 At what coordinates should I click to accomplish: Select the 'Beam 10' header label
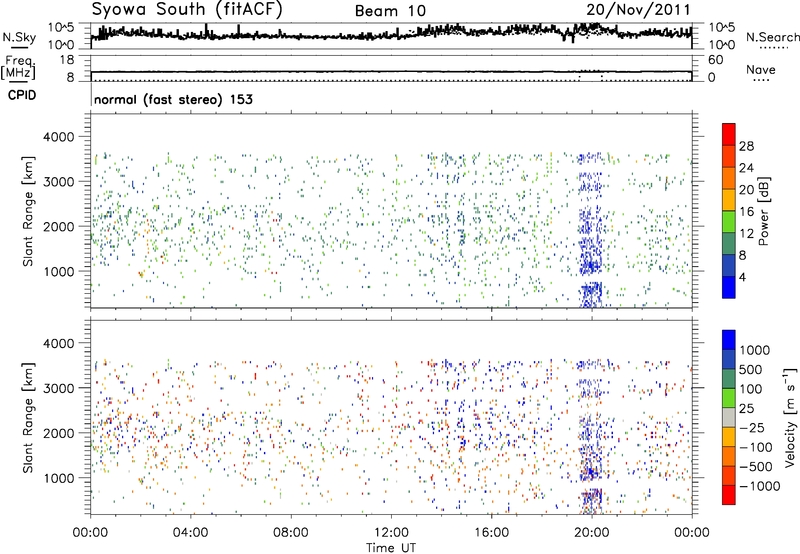pyautogui.click(x=390, y=11)
